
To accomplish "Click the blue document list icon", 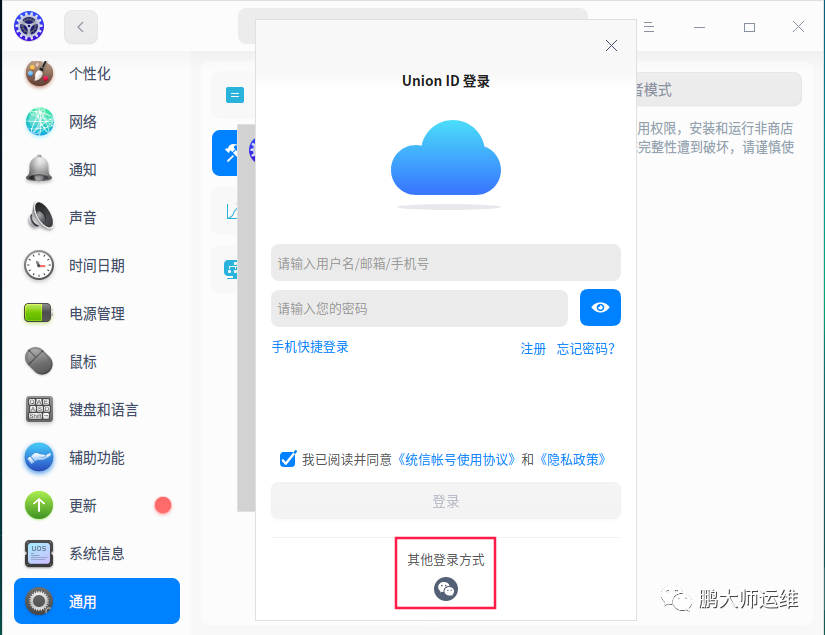I will pyautogui.click(x=235, y=95).
